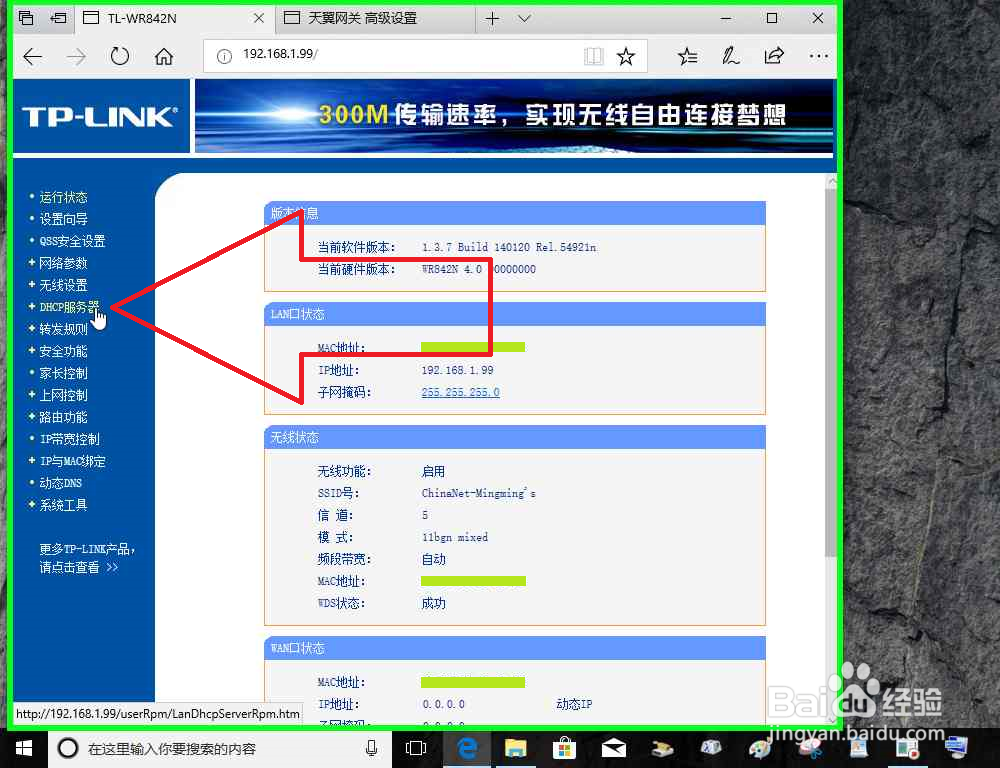This screenshot has width=1000, height=768.
Task: Open 设置向导 in the sidebar
Action: pos(62,219)
